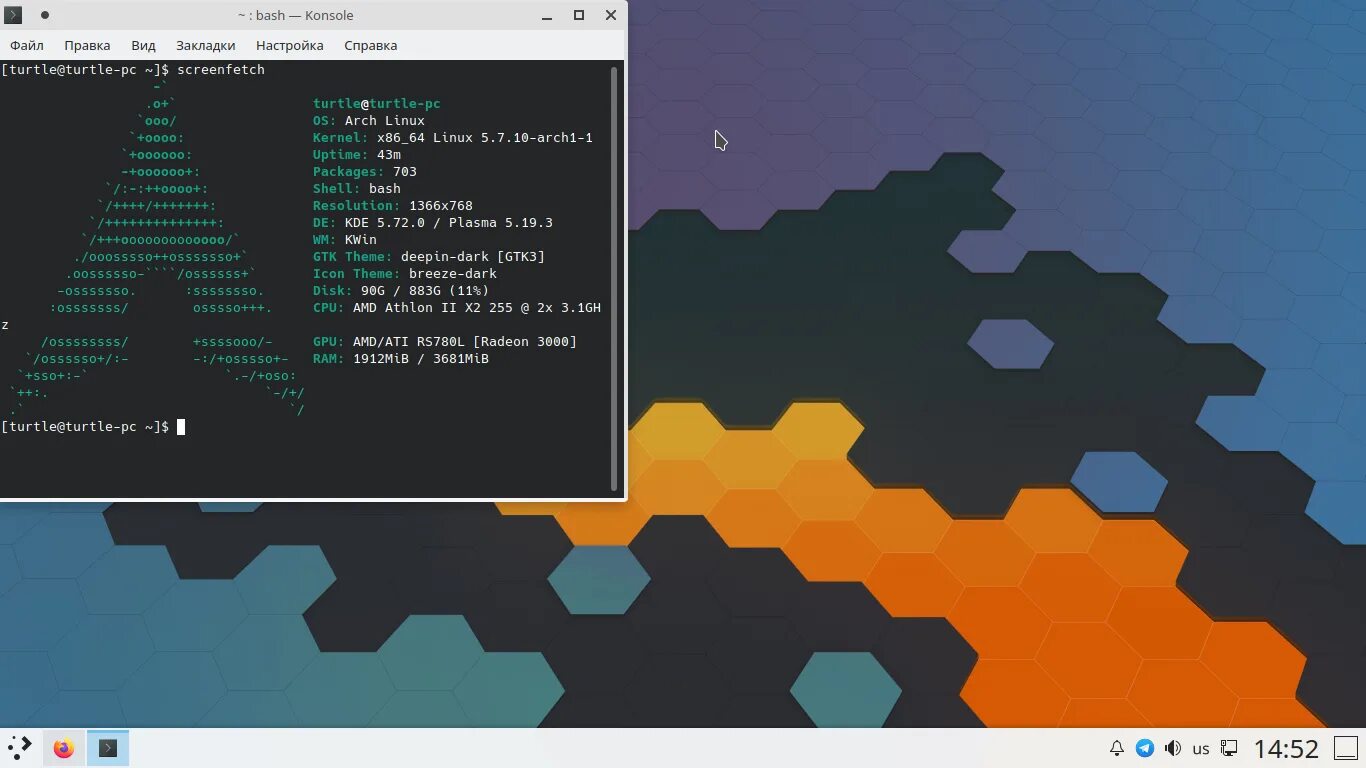Select the Konsole task in the taskbar
This screenshot has width=1366, height=768.
coord(108,748)
